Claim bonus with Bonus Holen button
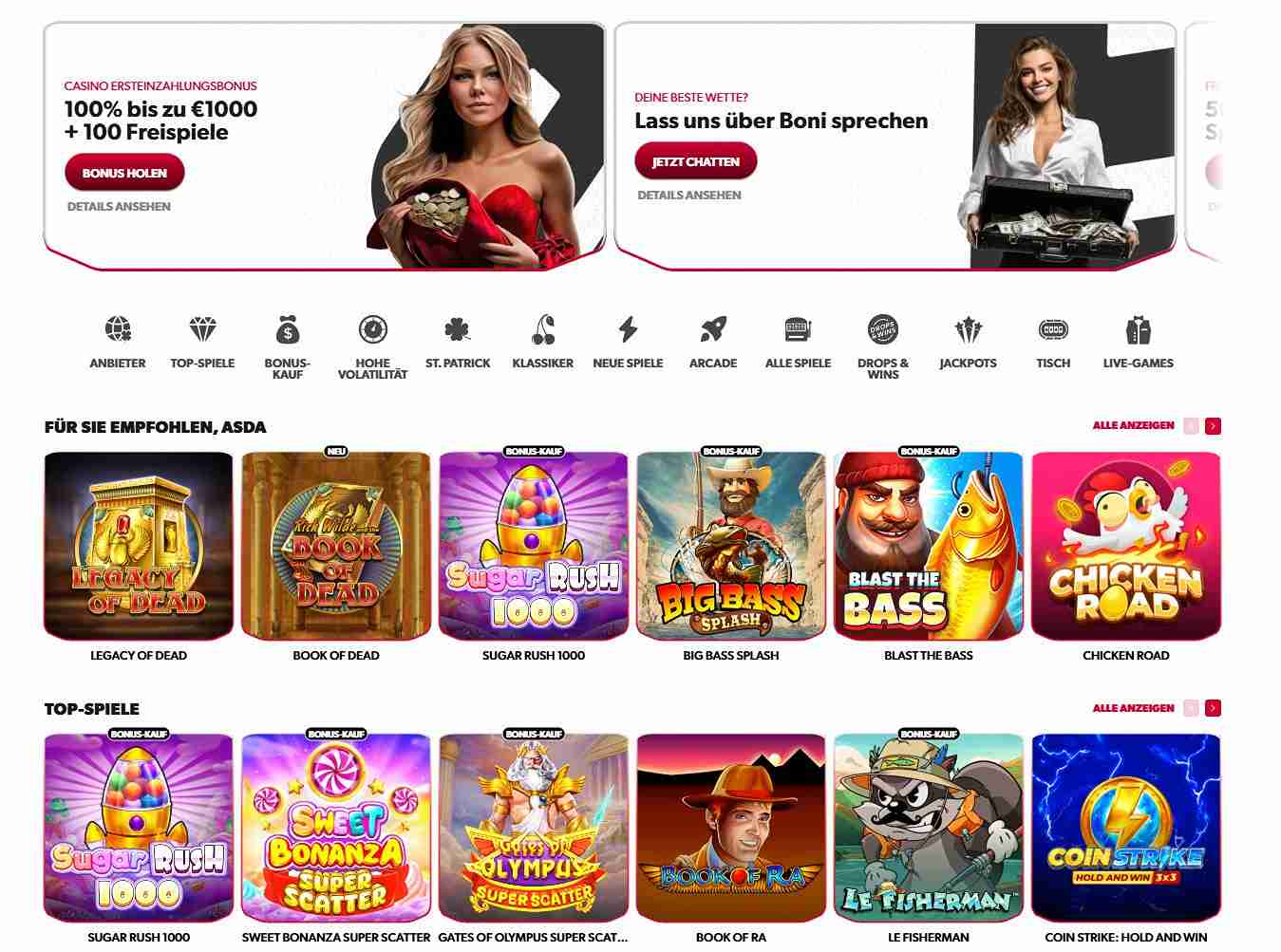 [x=124, y=173]
